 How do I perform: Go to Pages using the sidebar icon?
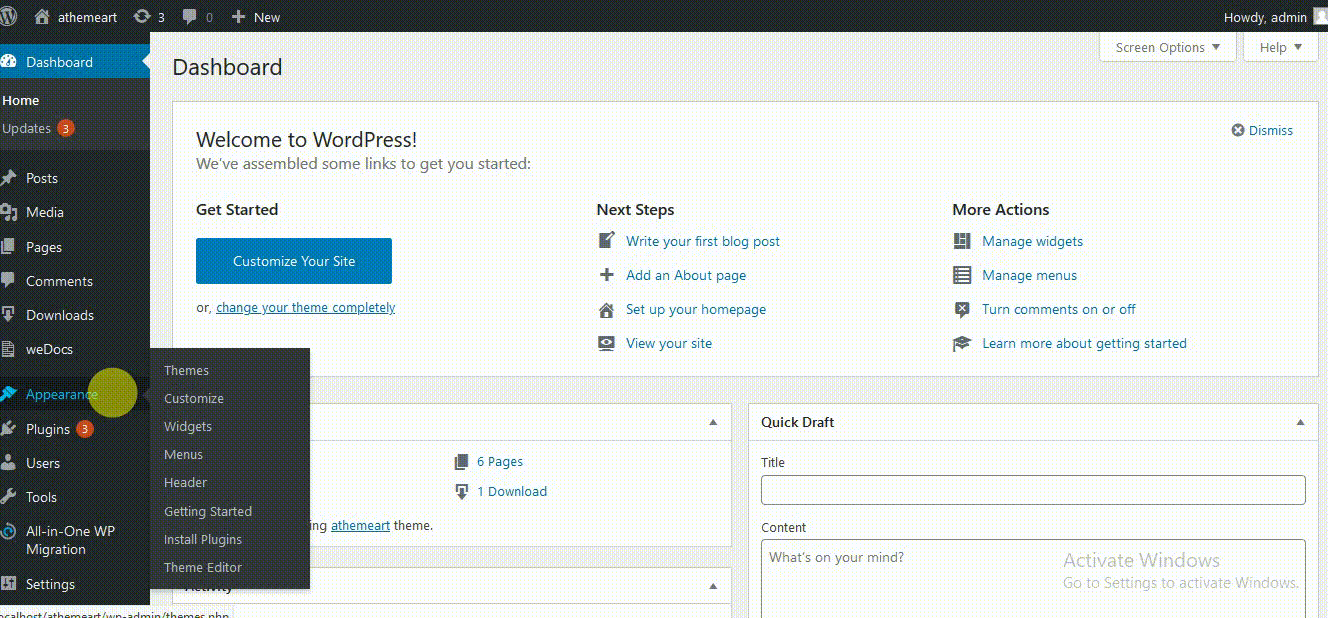tap(9, 246)
